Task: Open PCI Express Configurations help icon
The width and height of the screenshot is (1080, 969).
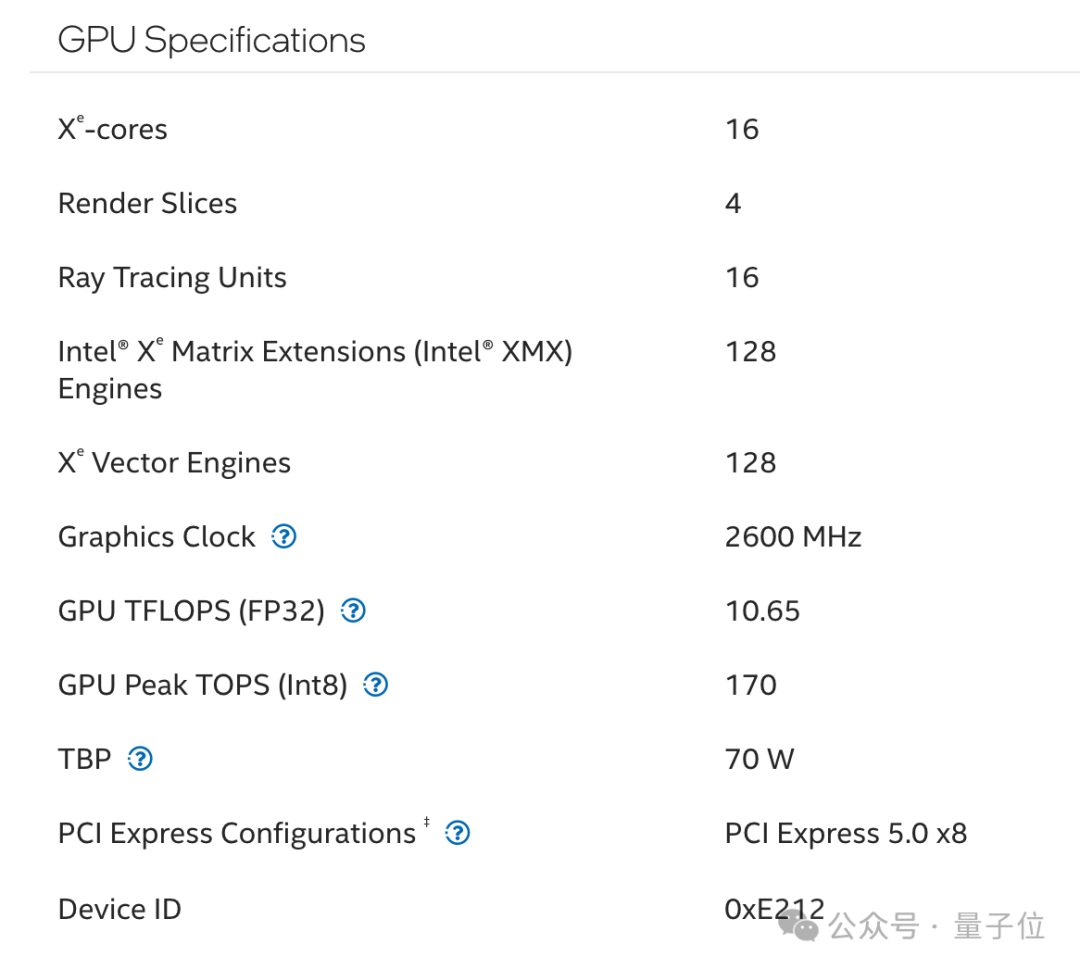Action: click(x=457, y=833)
